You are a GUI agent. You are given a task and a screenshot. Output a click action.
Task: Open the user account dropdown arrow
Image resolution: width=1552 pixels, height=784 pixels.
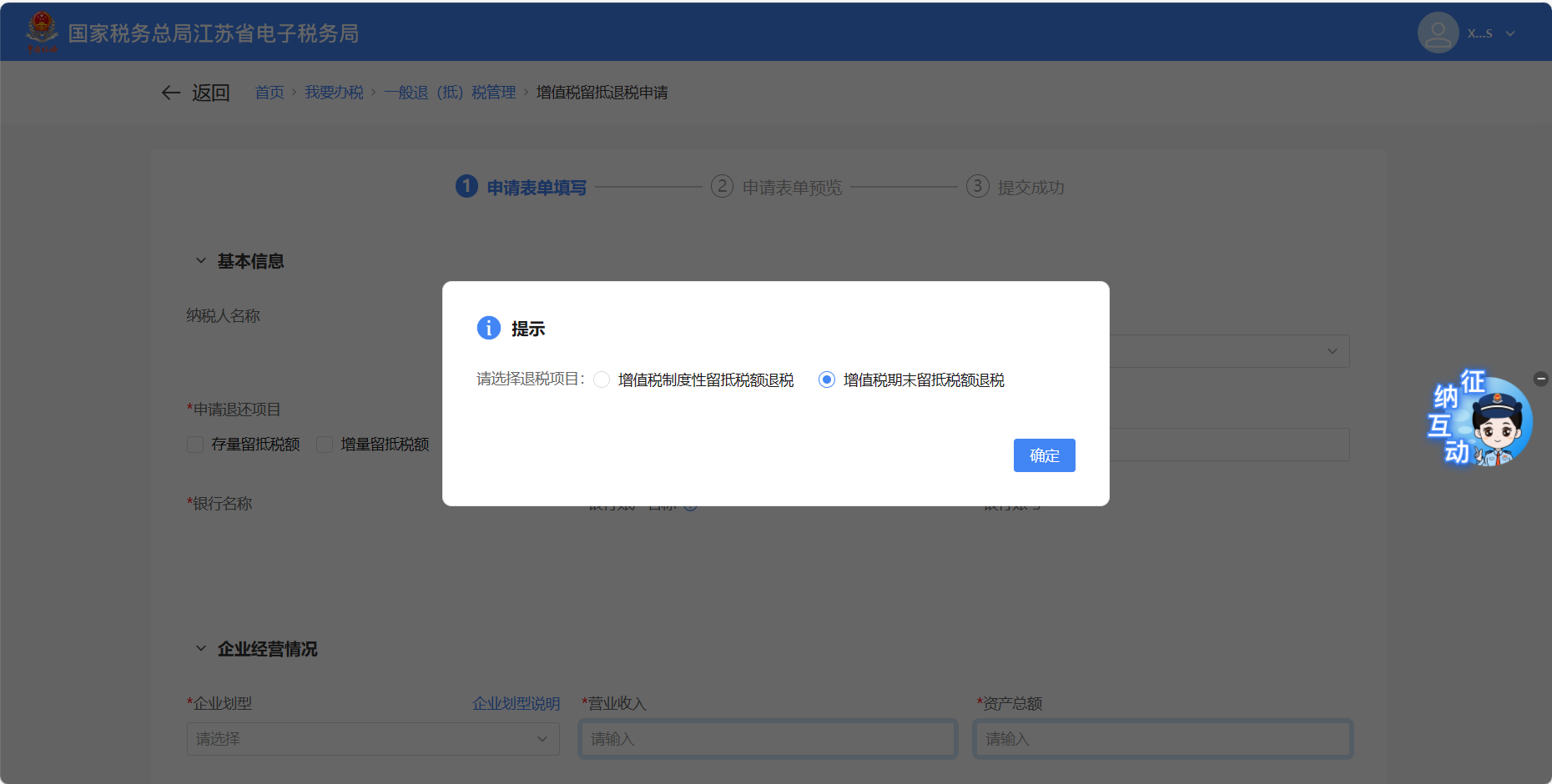click(1510, 34)
